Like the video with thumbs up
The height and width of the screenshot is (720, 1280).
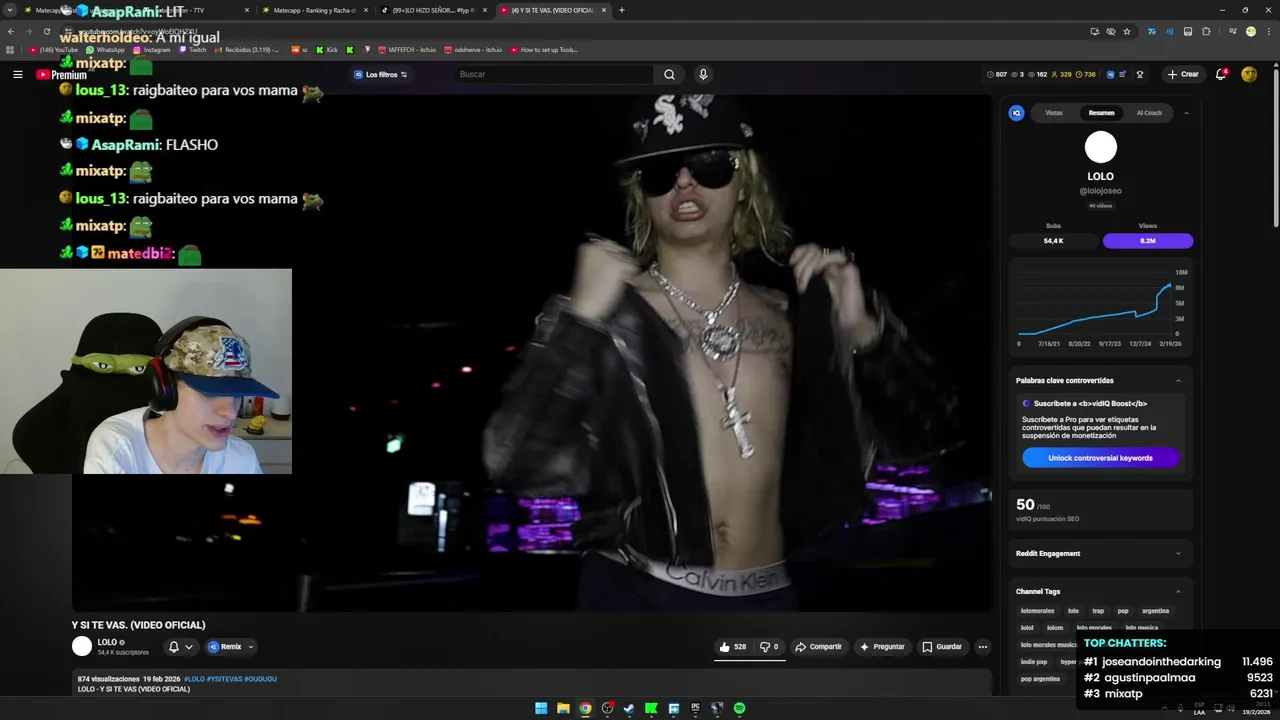tap(732, 647)
